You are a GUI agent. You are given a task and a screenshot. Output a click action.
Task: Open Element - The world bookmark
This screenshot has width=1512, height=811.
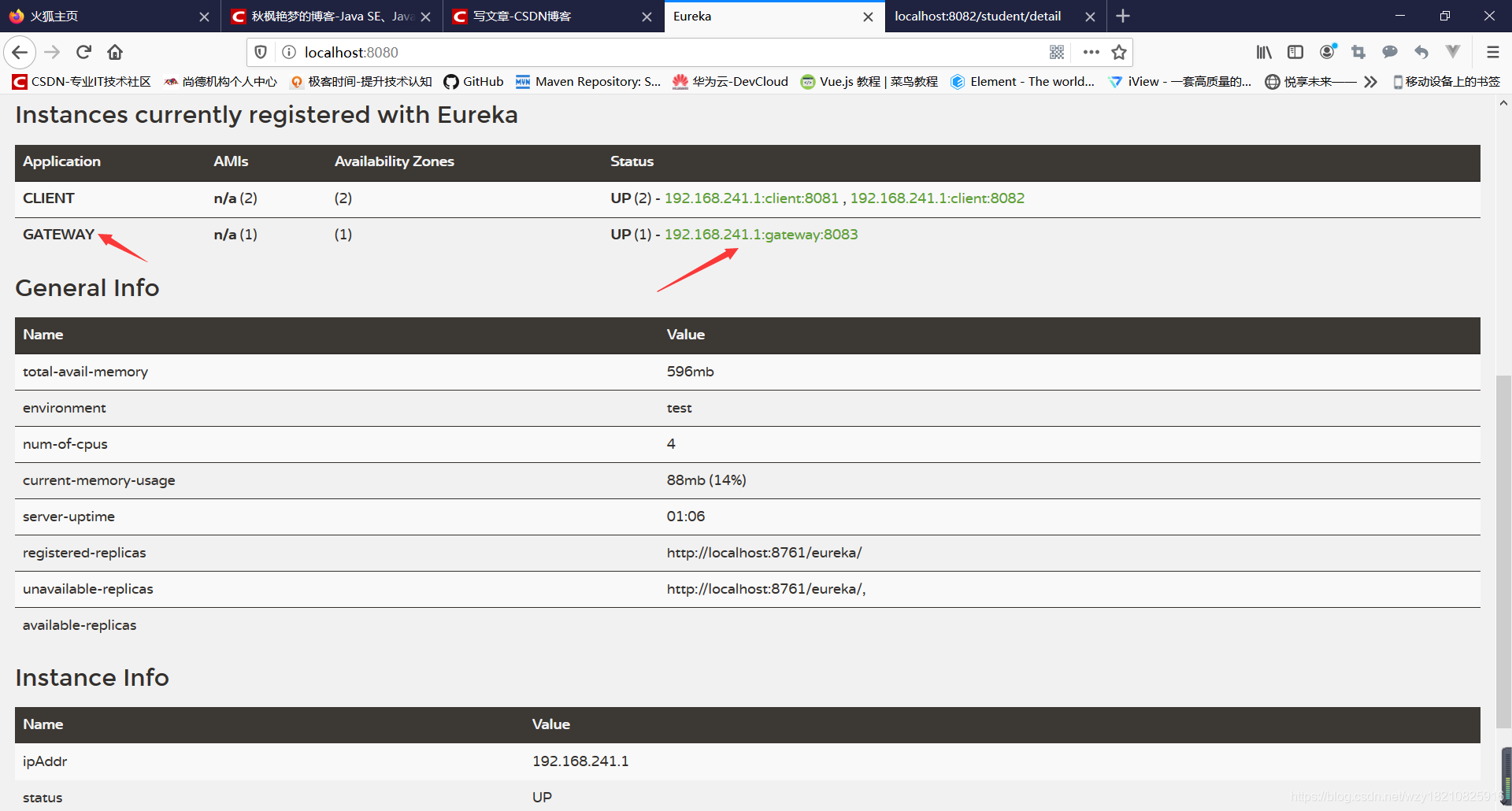(x=1022, y=82)
